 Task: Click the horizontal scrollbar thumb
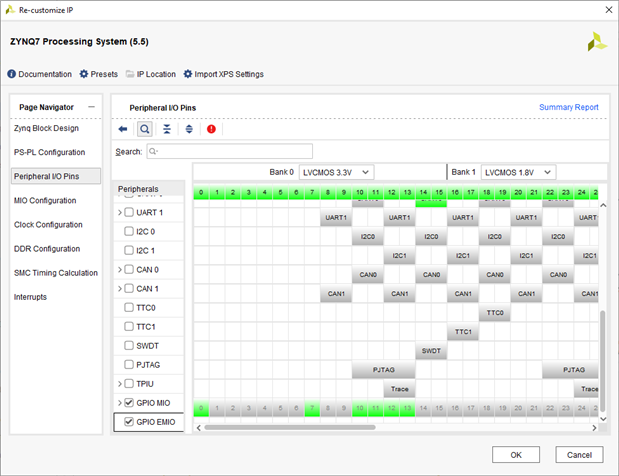289,427
